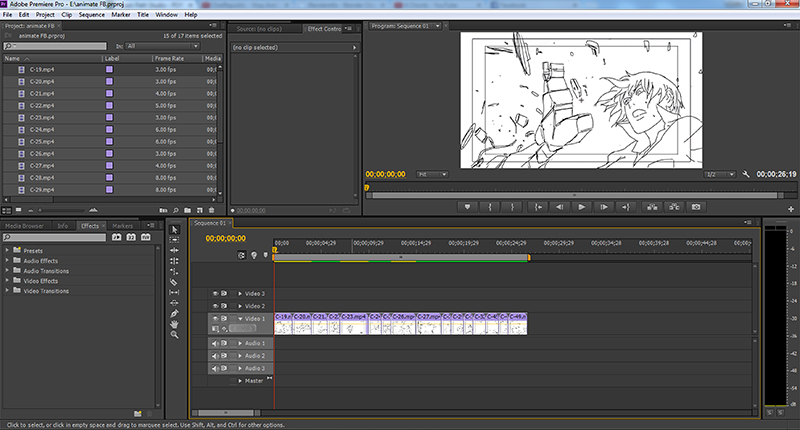The image size is (800, 430).
Task: Step forward one frame
Action: pos(604,207)
